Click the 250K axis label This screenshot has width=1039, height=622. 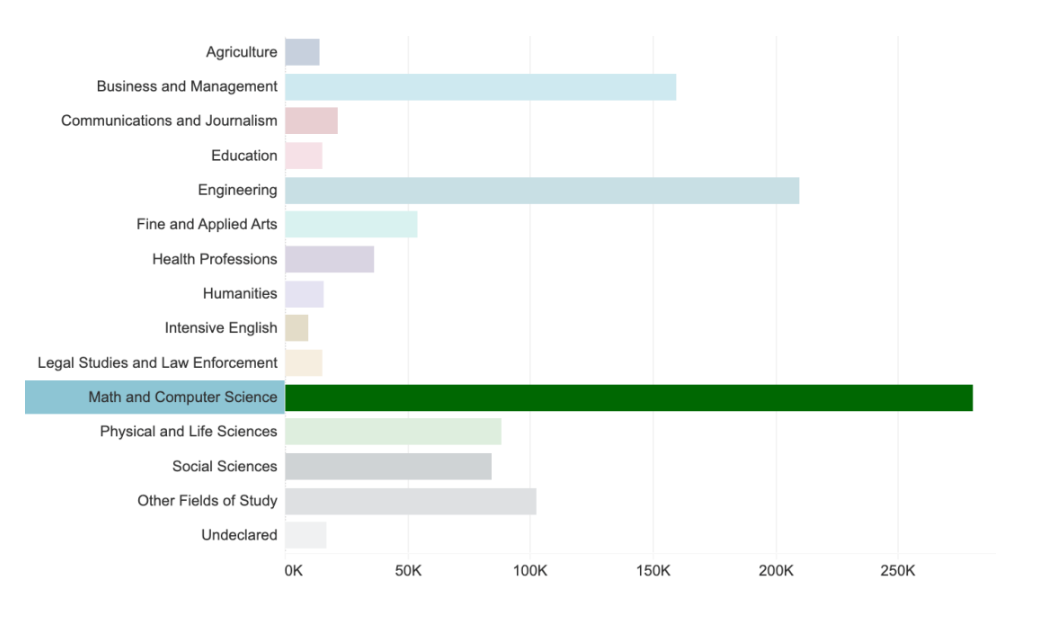(x=897, y=571)
